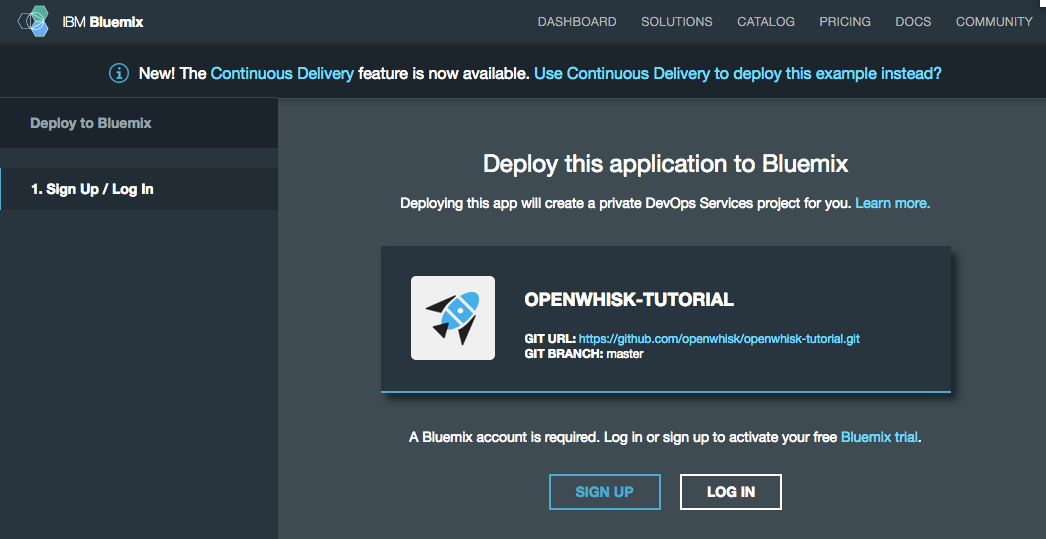
Task: Click the 'Deploy this application to Bluemix' heading
Action: click(x=666, y=164)
